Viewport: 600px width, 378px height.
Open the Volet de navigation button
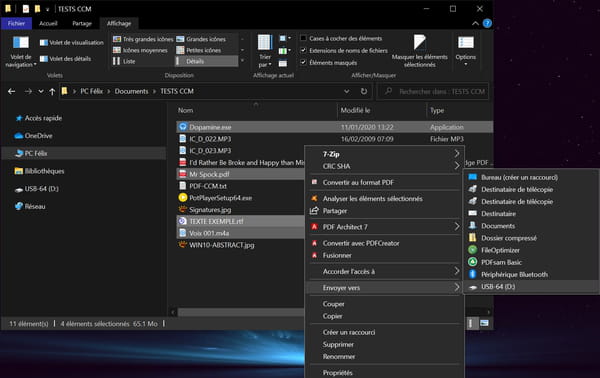click(x=21, y=52)
